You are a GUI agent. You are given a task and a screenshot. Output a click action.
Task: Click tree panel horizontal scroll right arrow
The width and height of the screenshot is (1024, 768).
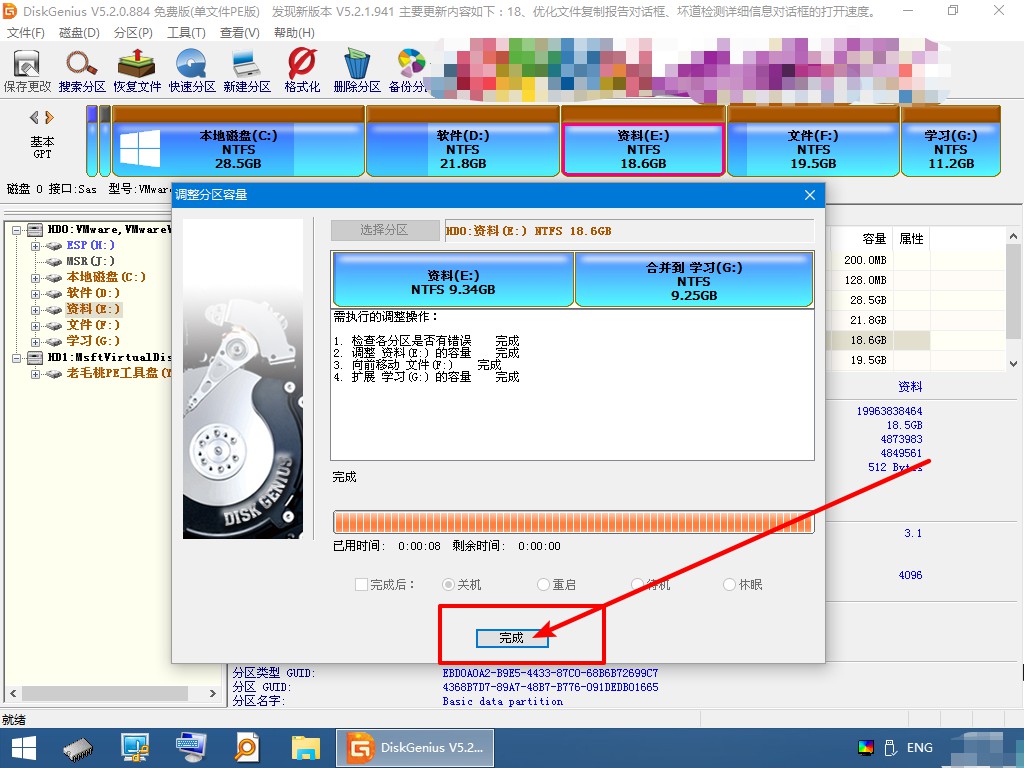[212, 694]
